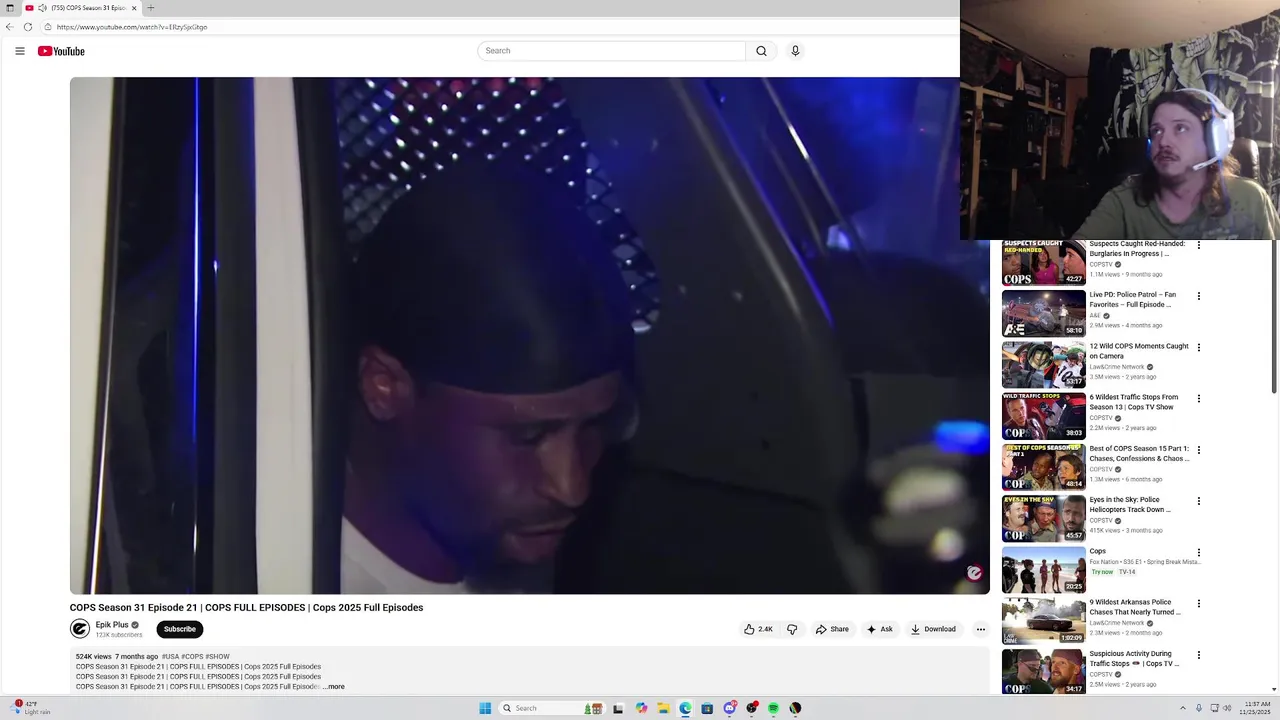1280x720 pixels.
Task: Click the search magnifier button
Action: [x=761, y=51]
